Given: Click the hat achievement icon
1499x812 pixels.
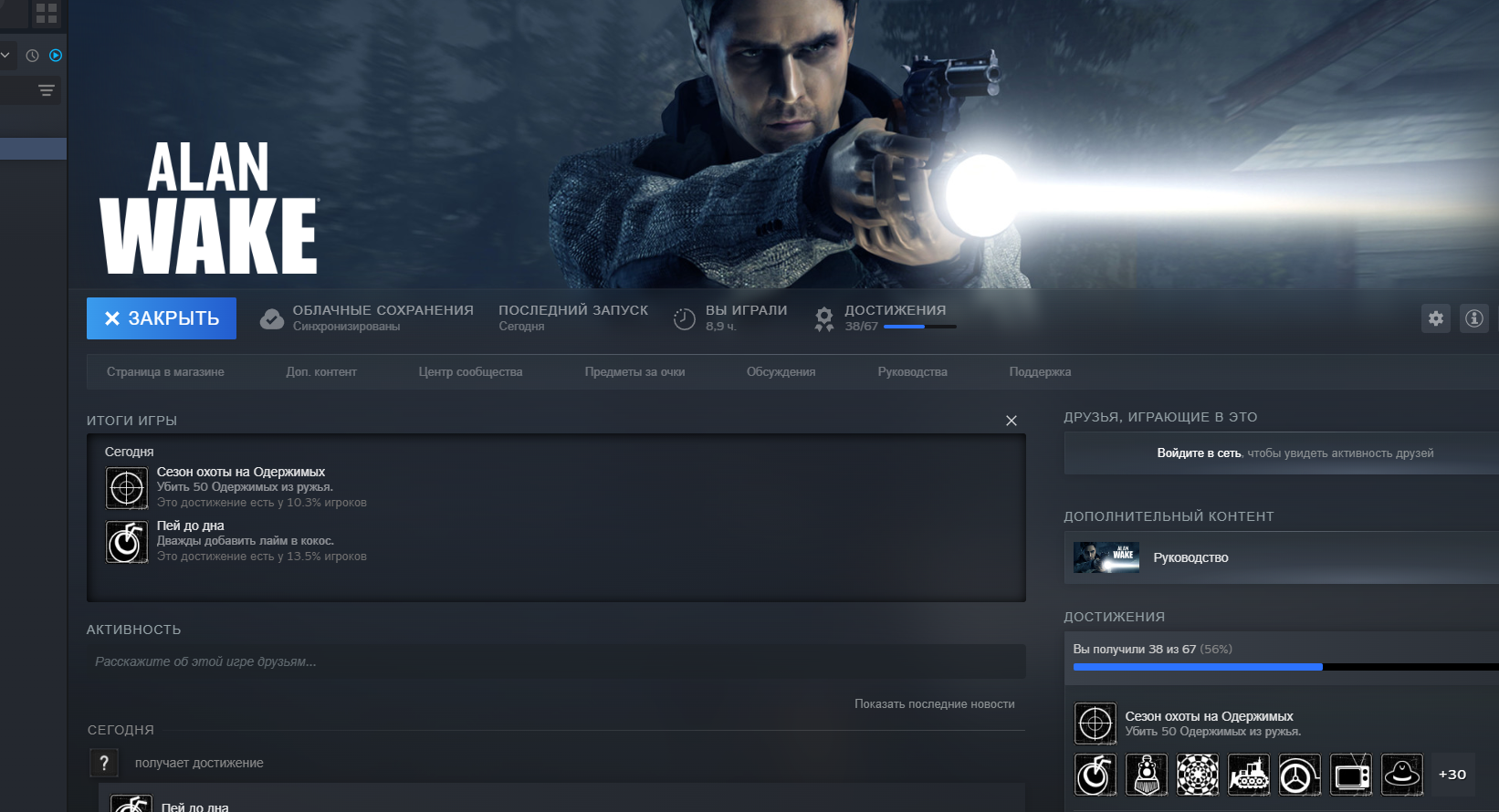Looking at the screenshot, I should (x=1402, y=775).
